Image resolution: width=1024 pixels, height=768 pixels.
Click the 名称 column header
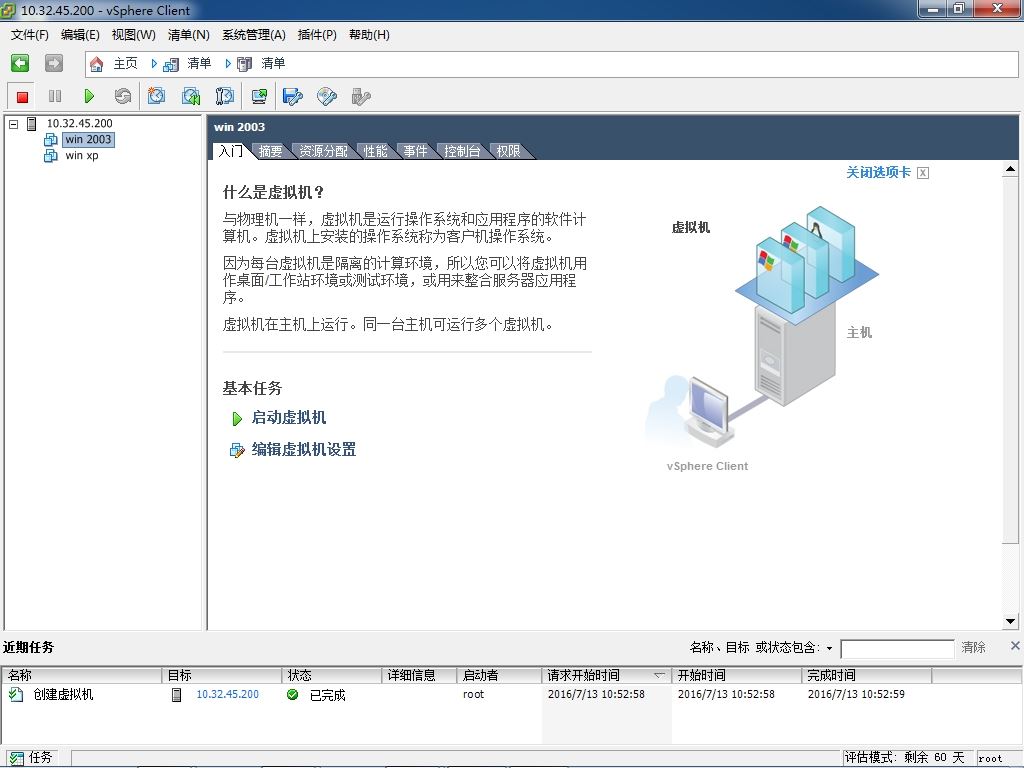click(x=81, y=675)
